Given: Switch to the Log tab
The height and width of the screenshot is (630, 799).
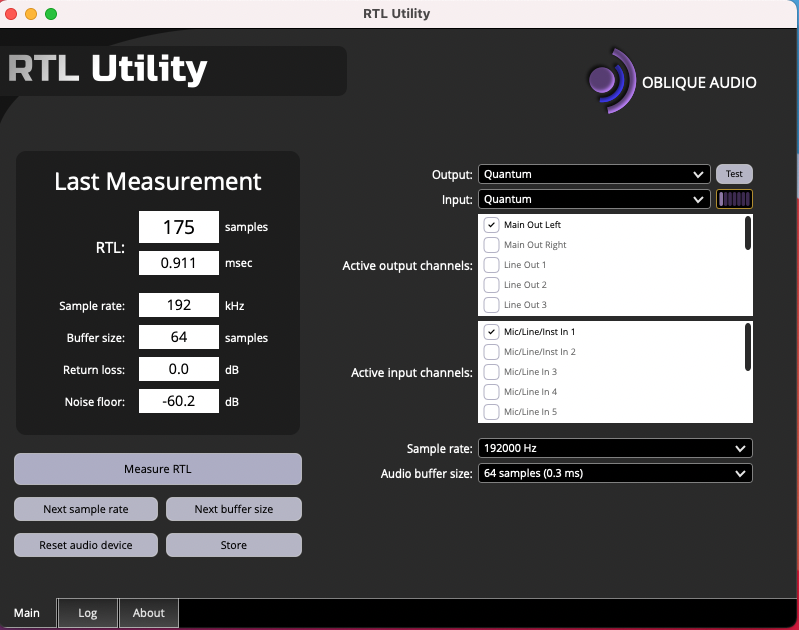Looking at the screenshot, I should 88,613.
